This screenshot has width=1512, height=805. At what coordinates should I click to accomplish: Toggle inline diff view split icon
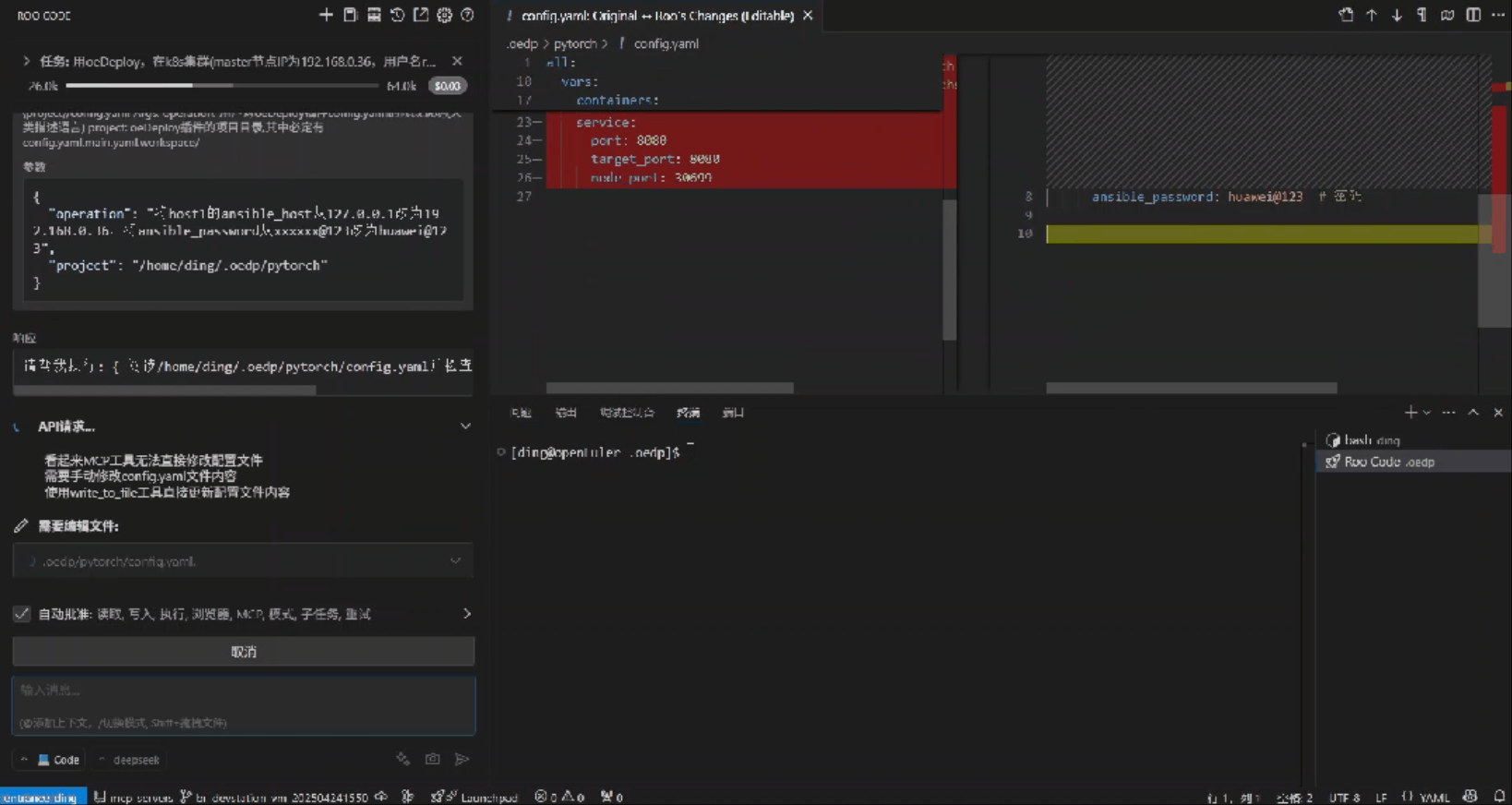tap(1473, 15)
